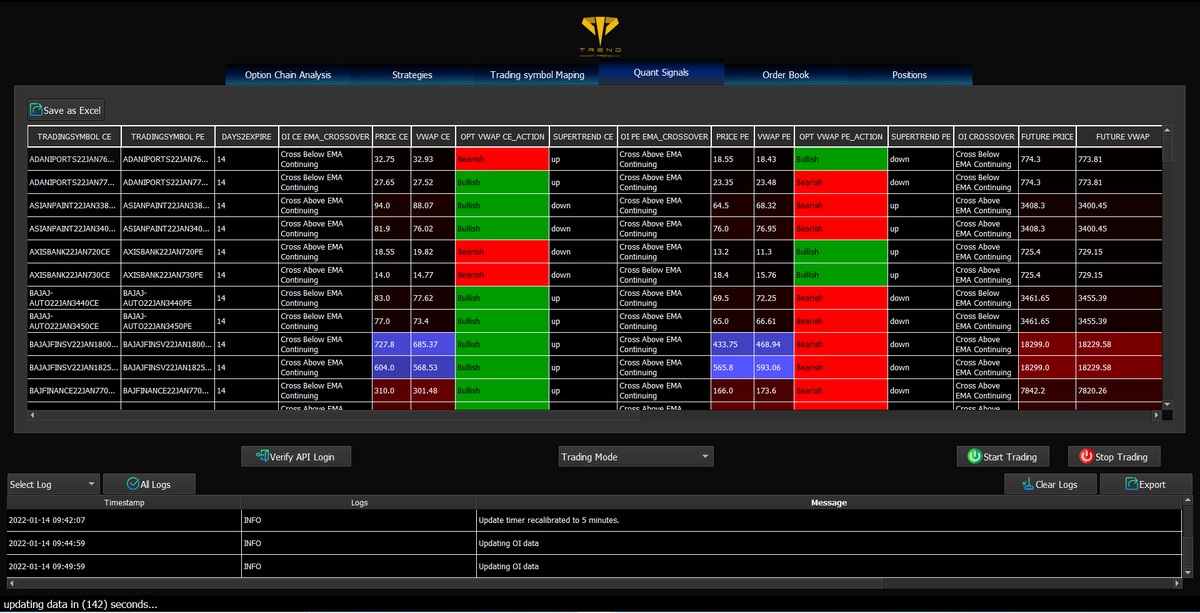Sort by the DAYS2EXPIRE column header

point(246,136)
